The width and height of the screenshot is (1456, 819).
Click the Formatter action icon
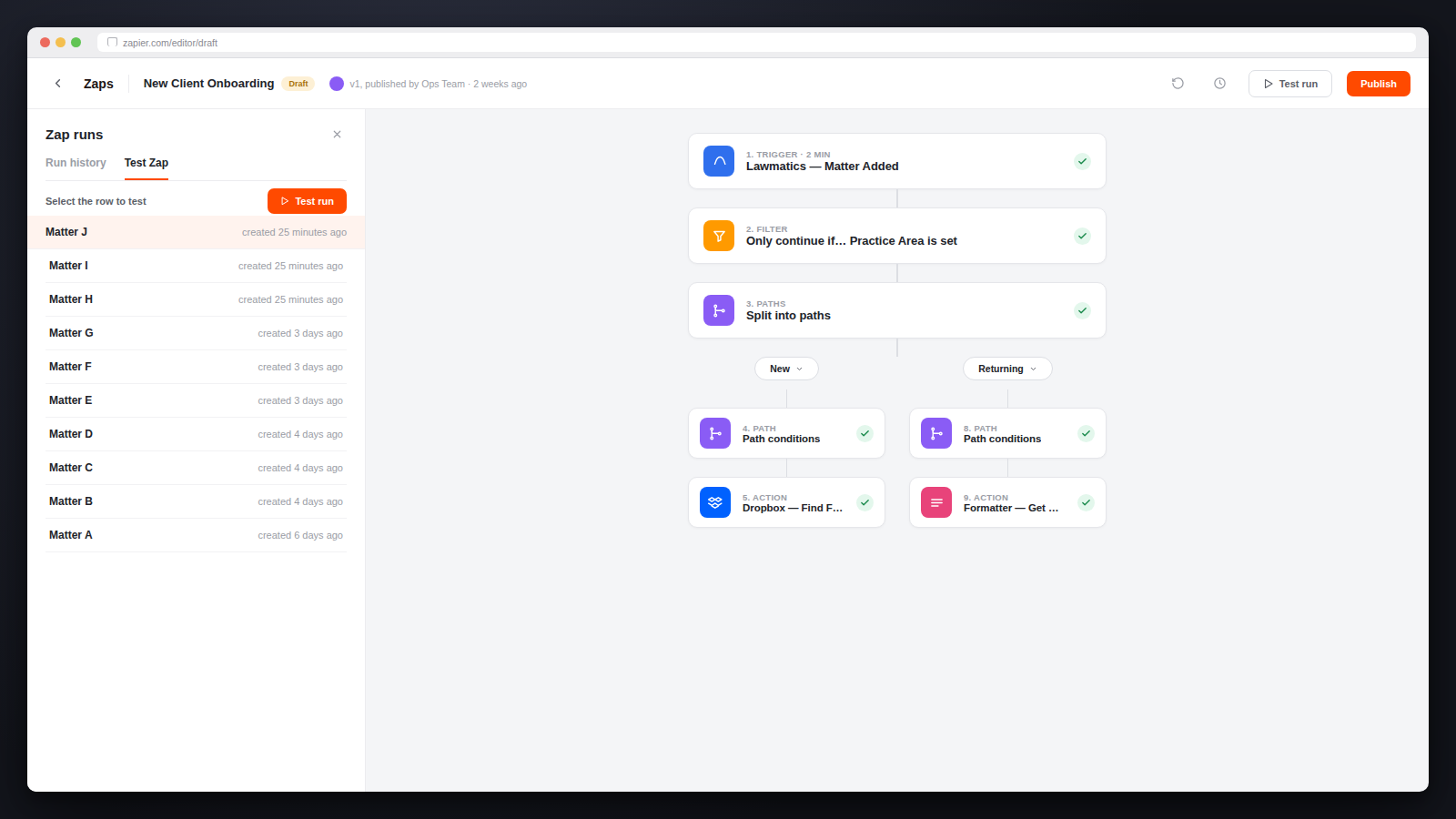[x=936, y=502]
